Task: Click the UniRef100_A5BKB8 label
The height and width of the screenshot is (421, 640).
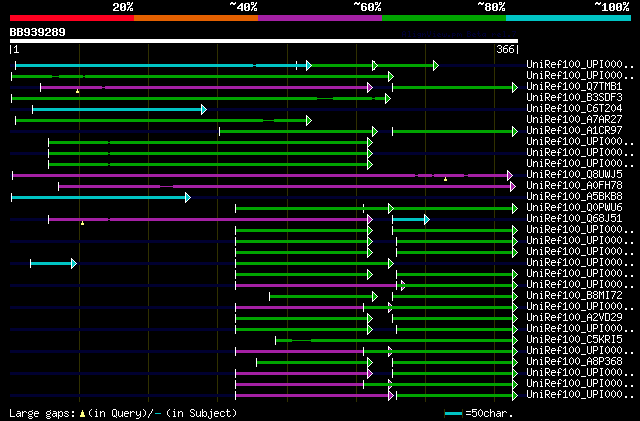Action: coord(574,196)
